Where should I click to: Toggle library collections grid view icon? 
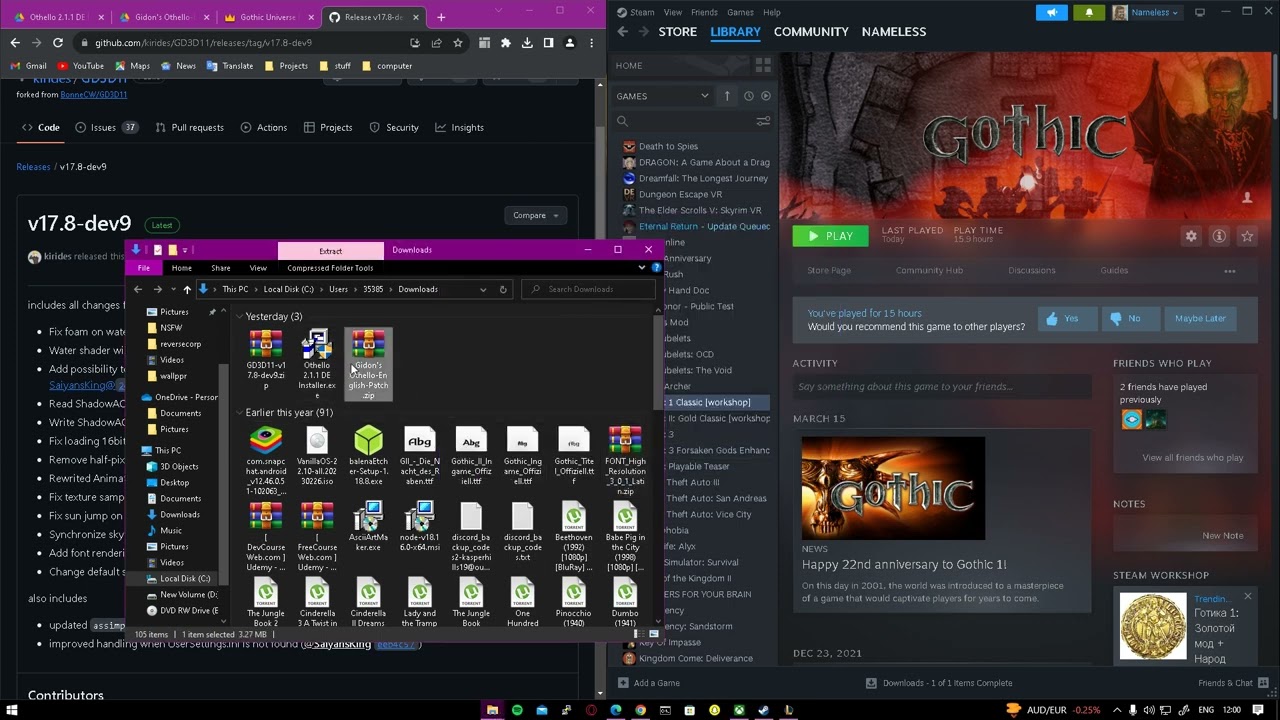(x=763, y=65)
